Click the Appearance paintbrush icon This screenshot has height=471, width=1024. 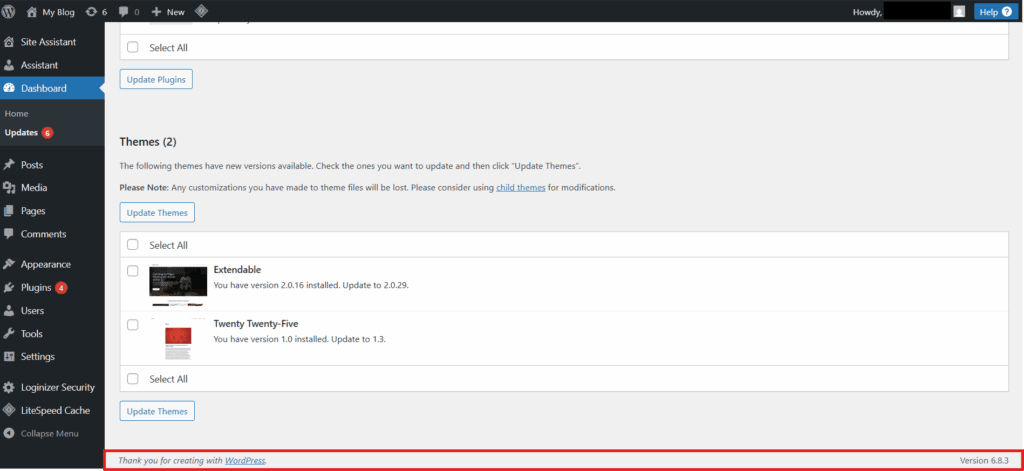pyautogui.click(x=9, y=265)
